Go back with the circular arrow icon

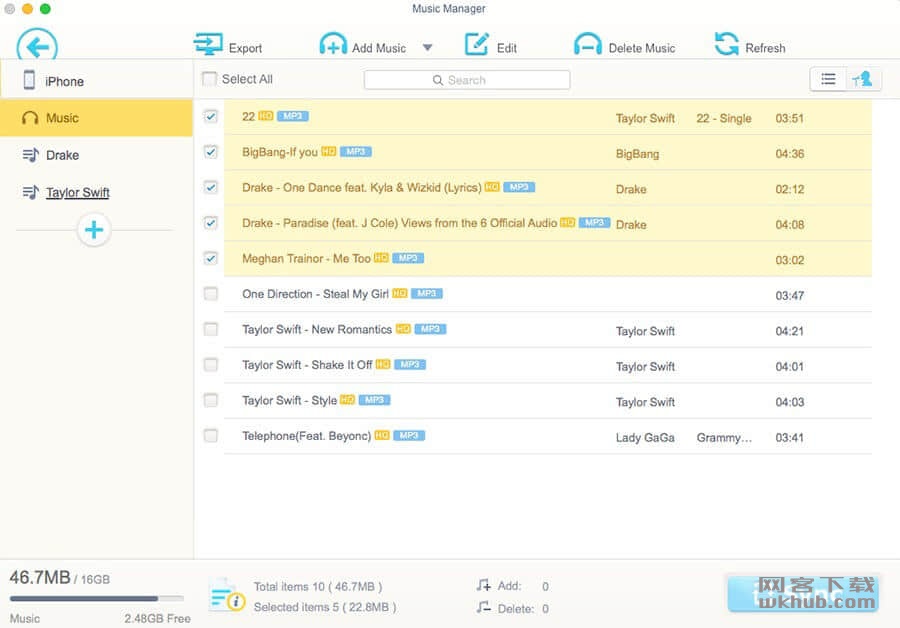(x=37, y=45)
